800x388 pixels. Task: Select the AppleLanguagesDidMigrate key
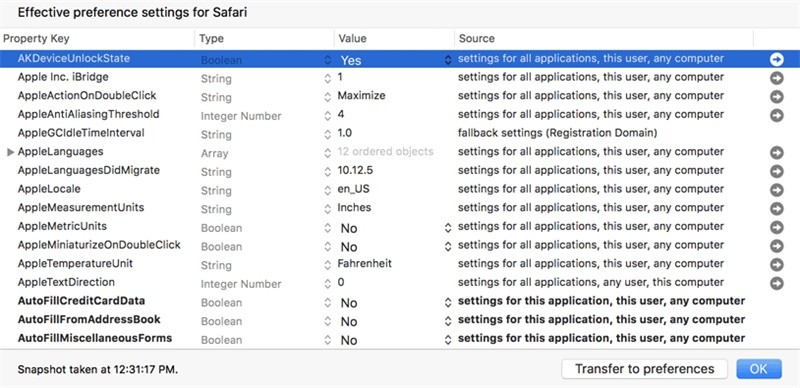click(x=88, y=170)
